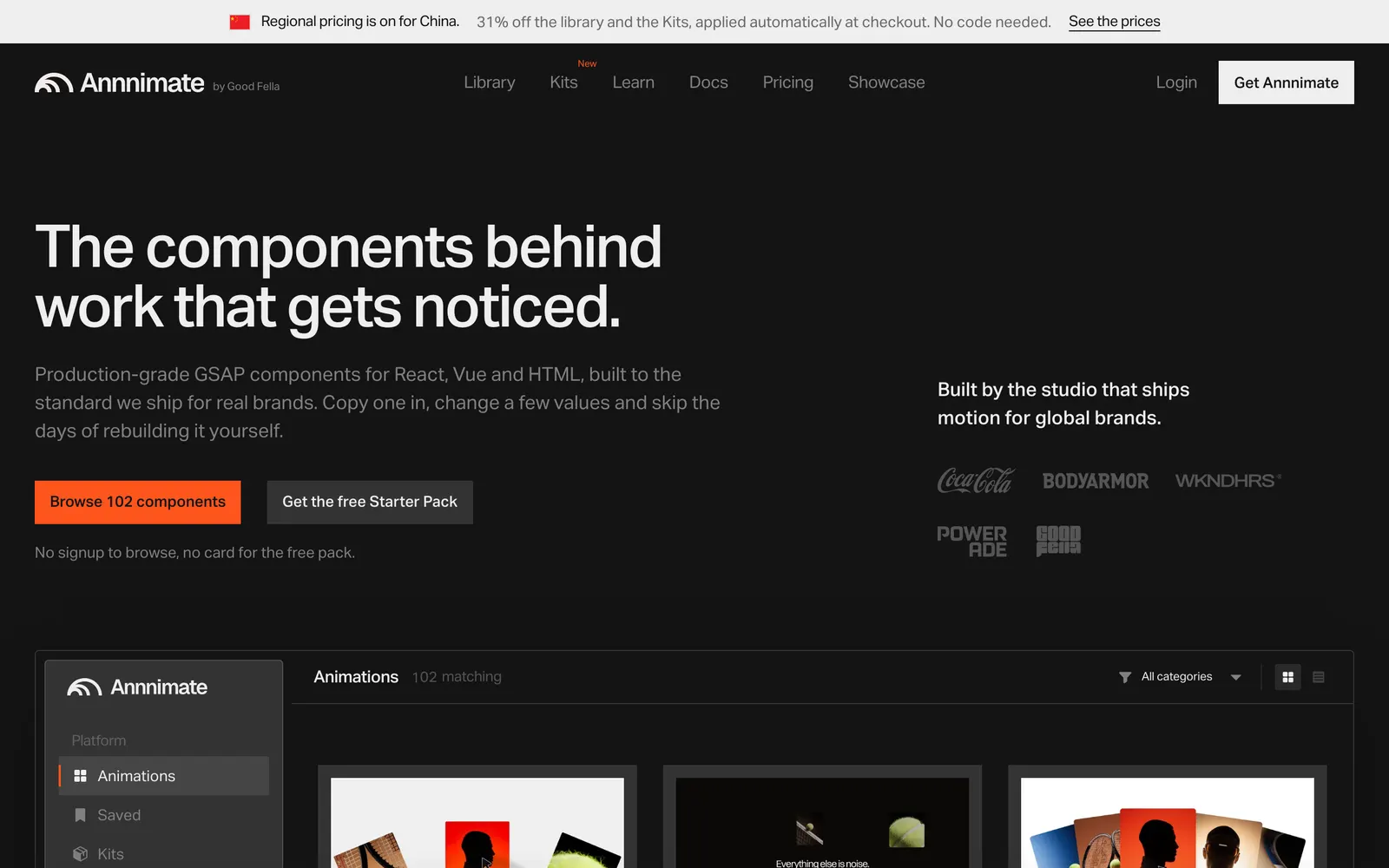Open the first animation thumbnail with red card

point(477,823)
